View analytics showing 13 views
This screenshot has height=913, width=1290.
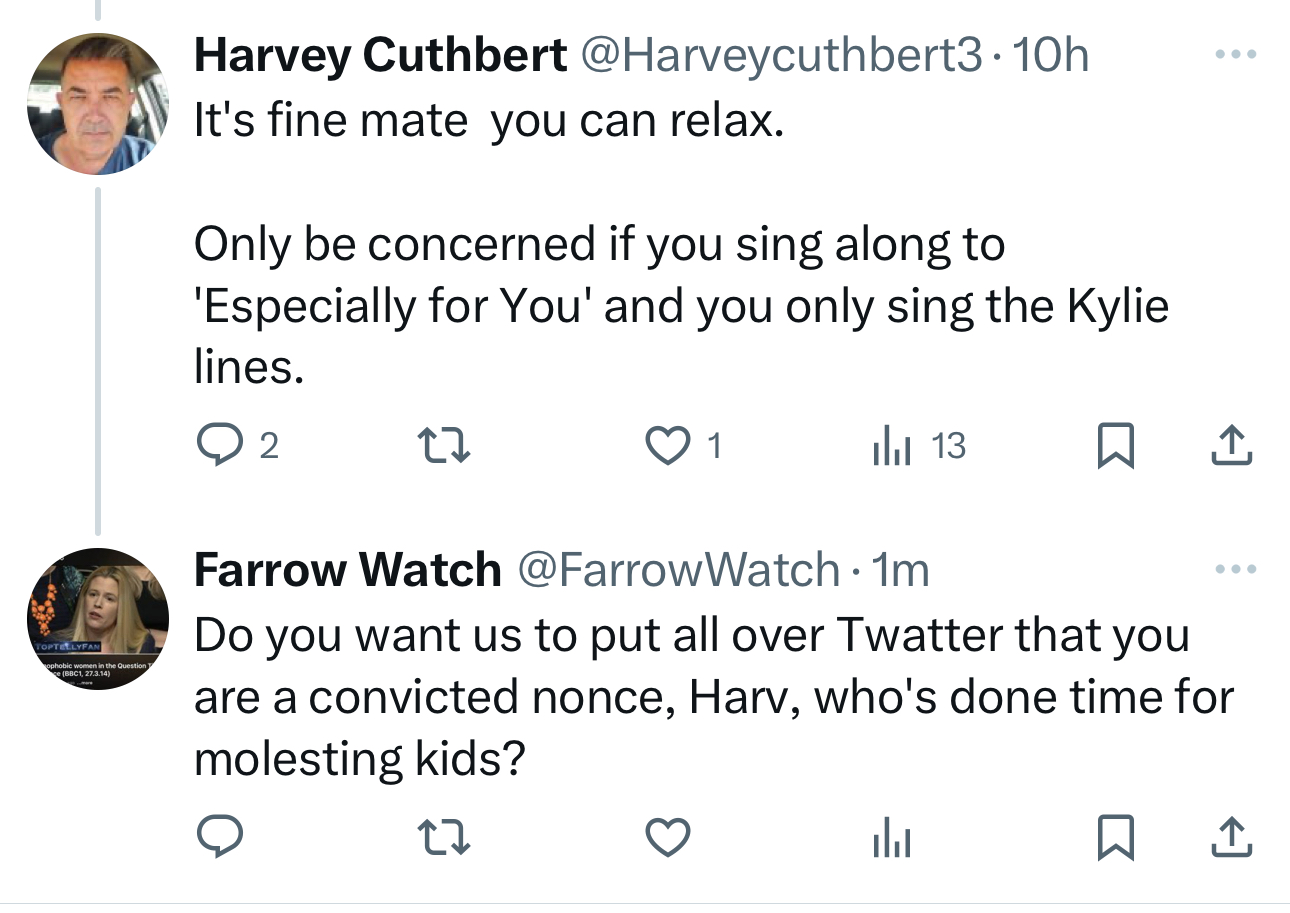[x=892, y=446]
